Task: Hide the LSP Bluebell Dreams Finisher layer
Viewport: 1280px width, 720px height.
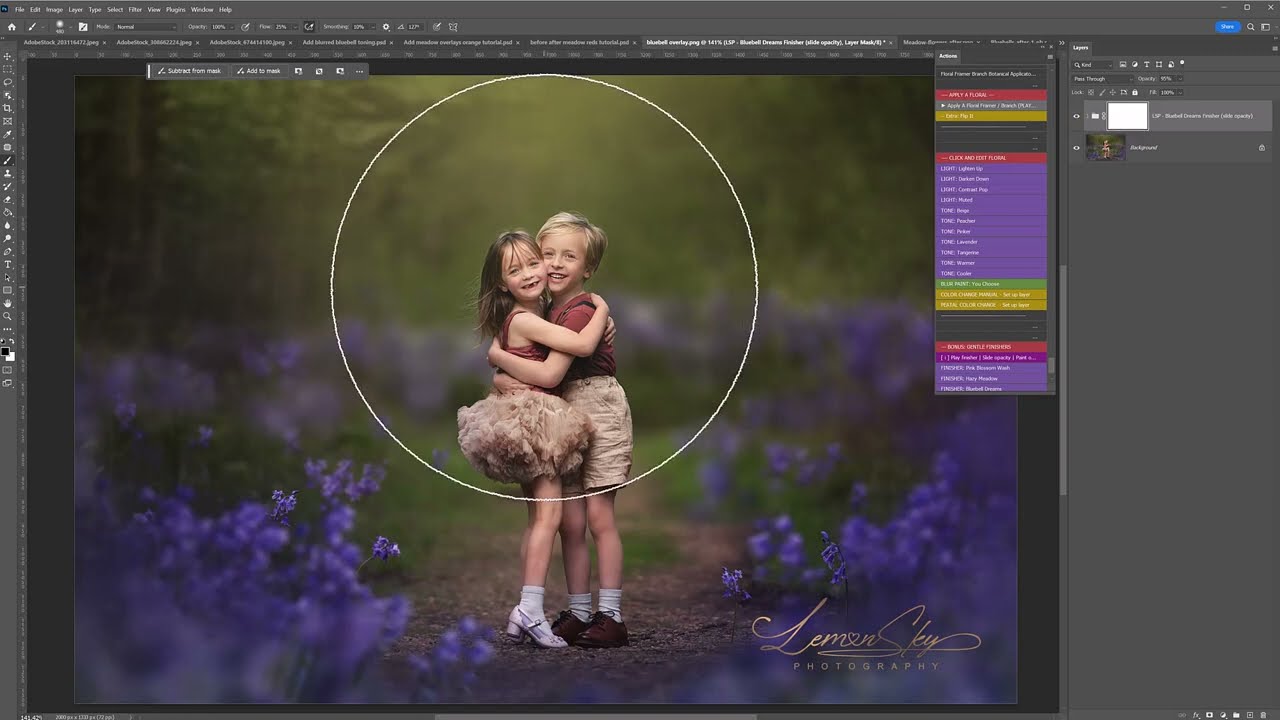Action: (x=1076, y=116)
